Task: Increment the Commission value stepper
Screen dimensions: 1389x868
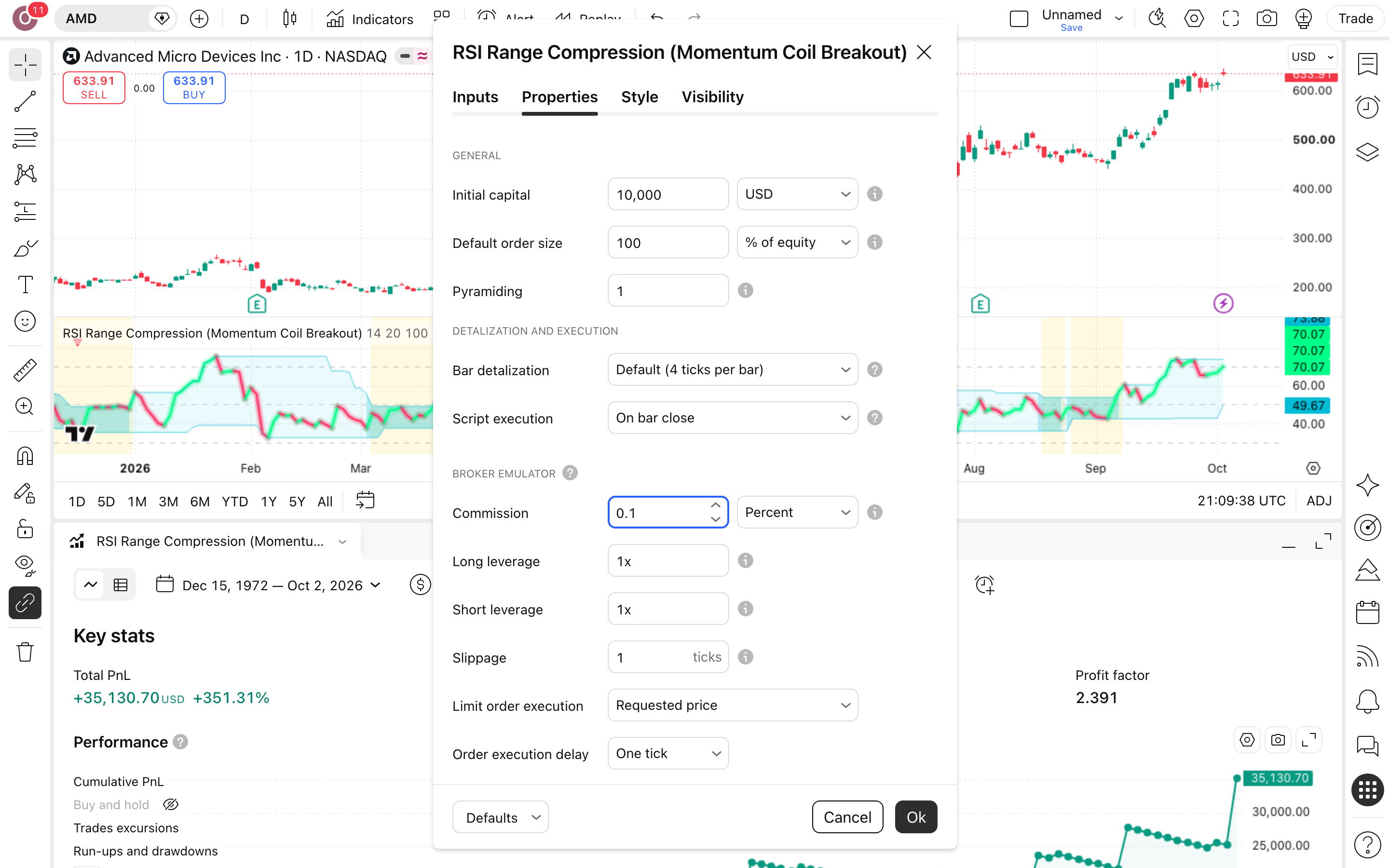Action: pos(715,505)
